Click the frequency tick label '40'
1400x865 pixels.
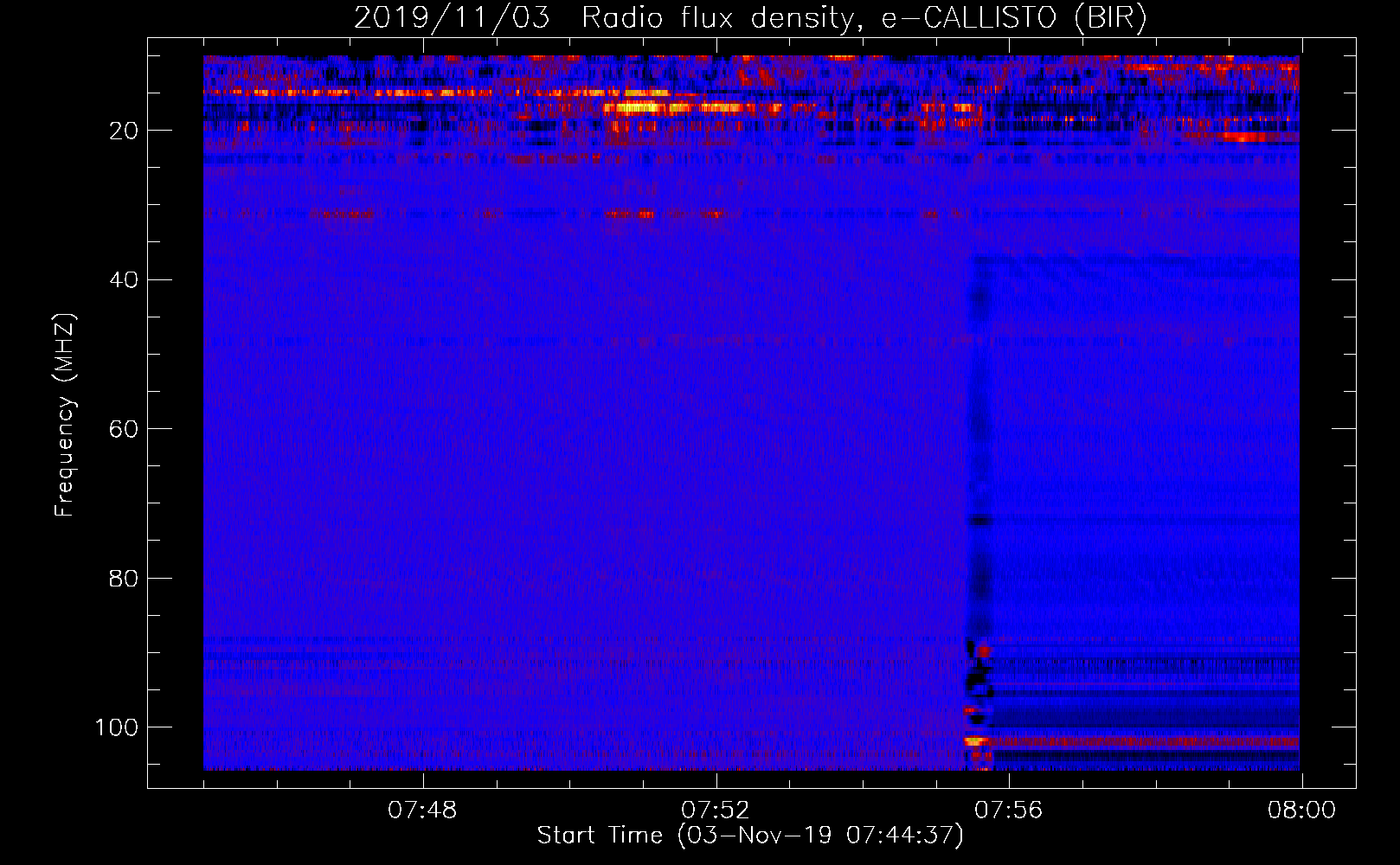point(125,279)
